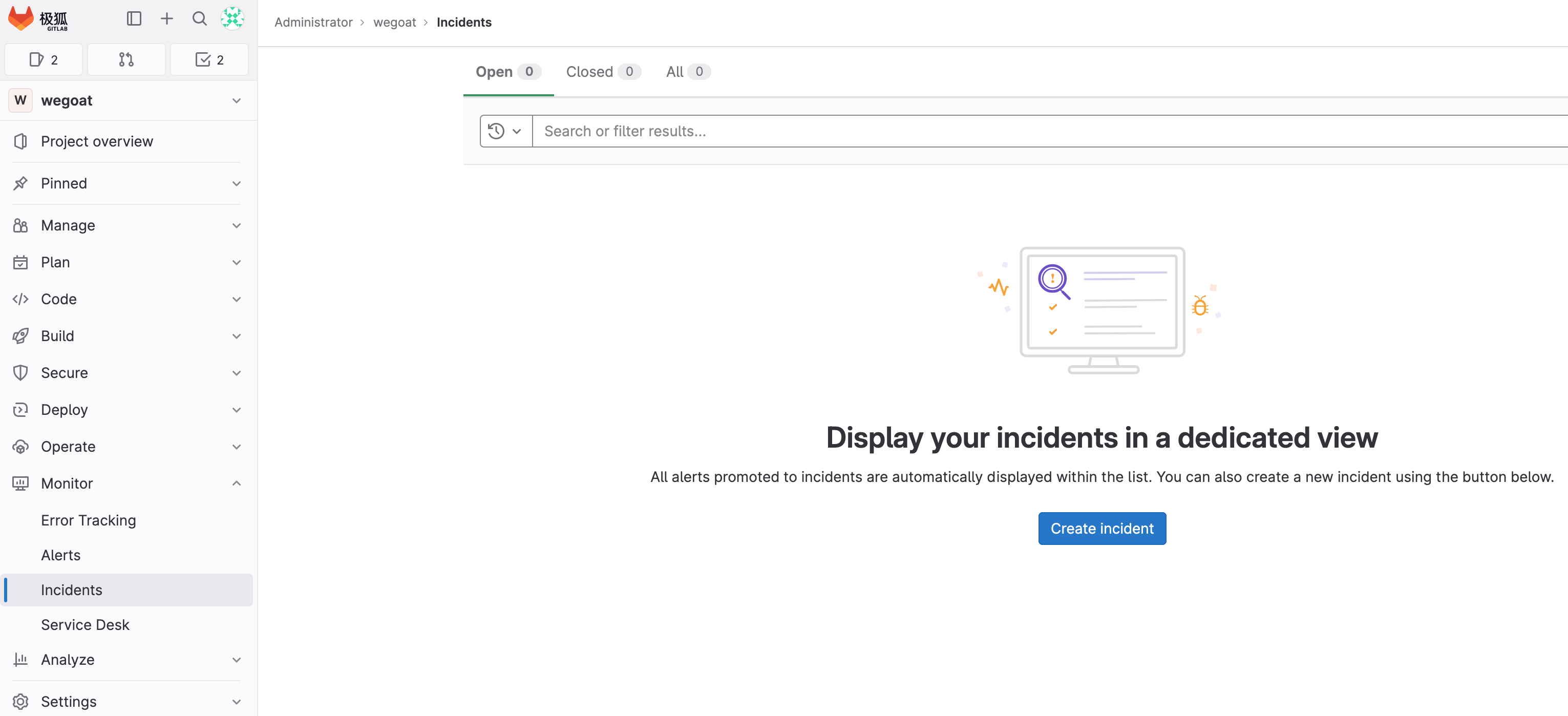The width and height of the screenshot is (1568, 716).
Task: Toggle the sidebar collapse icon
Action: click(x=134, y=19)
